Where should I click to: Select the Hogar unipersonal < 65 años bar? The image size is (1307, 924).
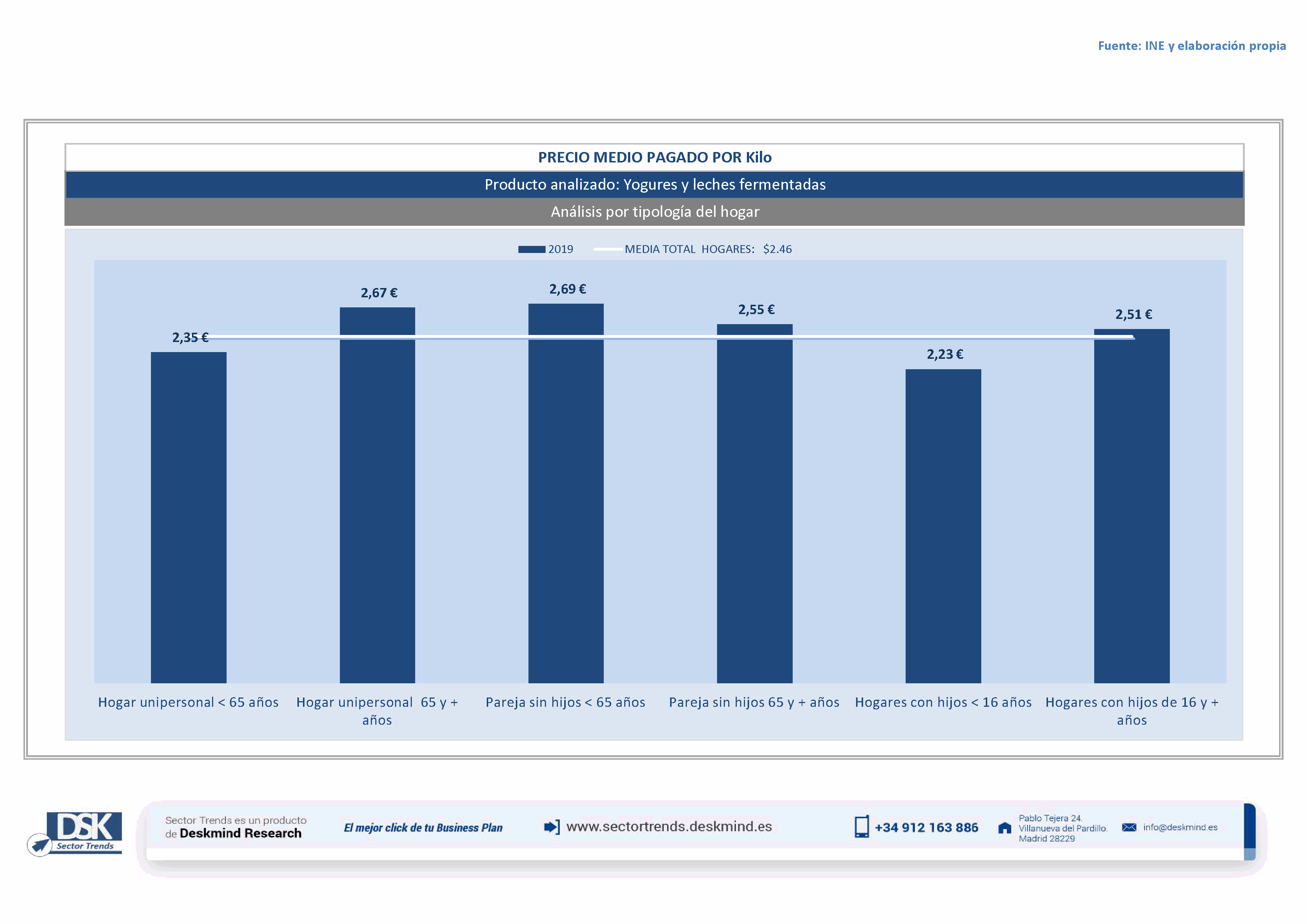189,517
